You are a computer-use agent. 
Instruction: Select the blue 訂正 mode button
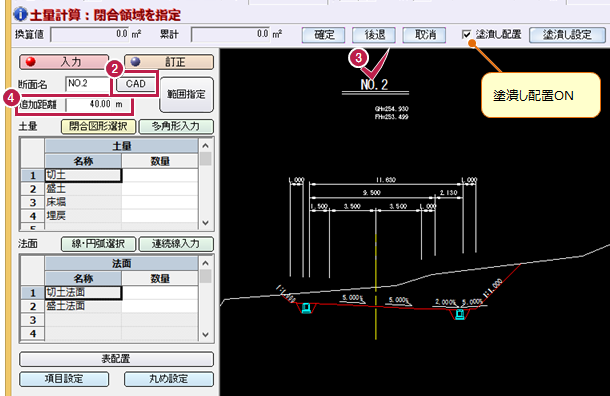click(169, 62)
